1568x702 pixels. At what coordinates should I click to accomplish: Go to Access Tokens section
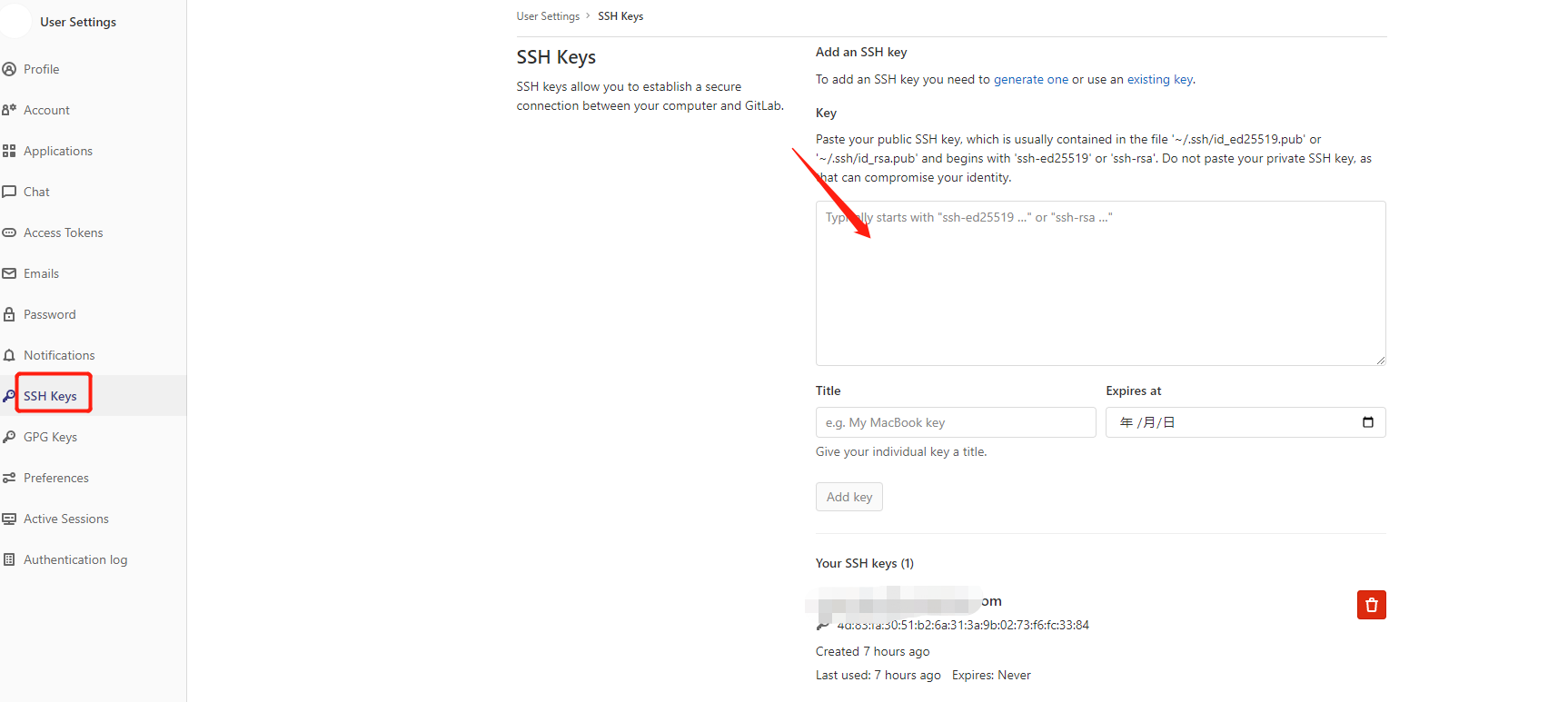click(x=63, y=232)
